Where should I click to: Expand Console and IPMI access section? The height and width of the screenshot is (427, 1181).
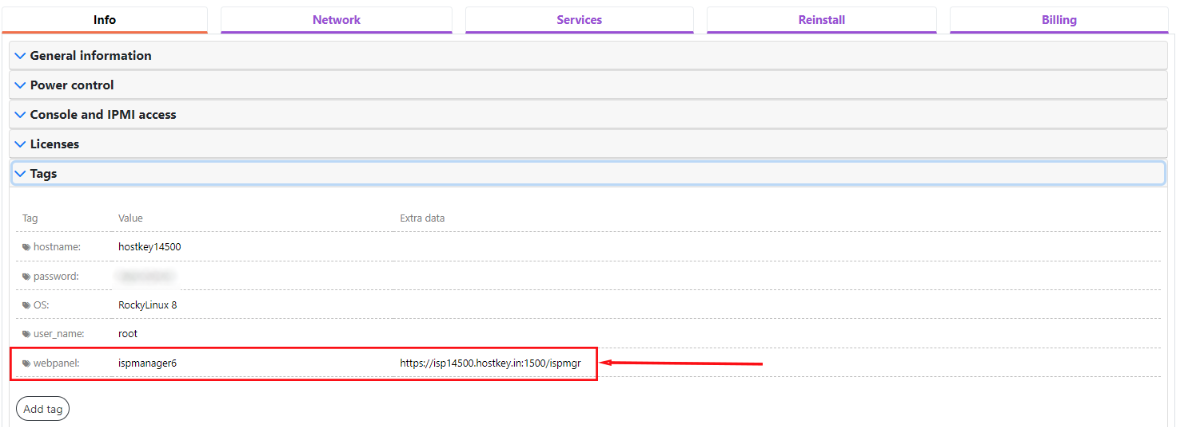click(x=102, y=115)
